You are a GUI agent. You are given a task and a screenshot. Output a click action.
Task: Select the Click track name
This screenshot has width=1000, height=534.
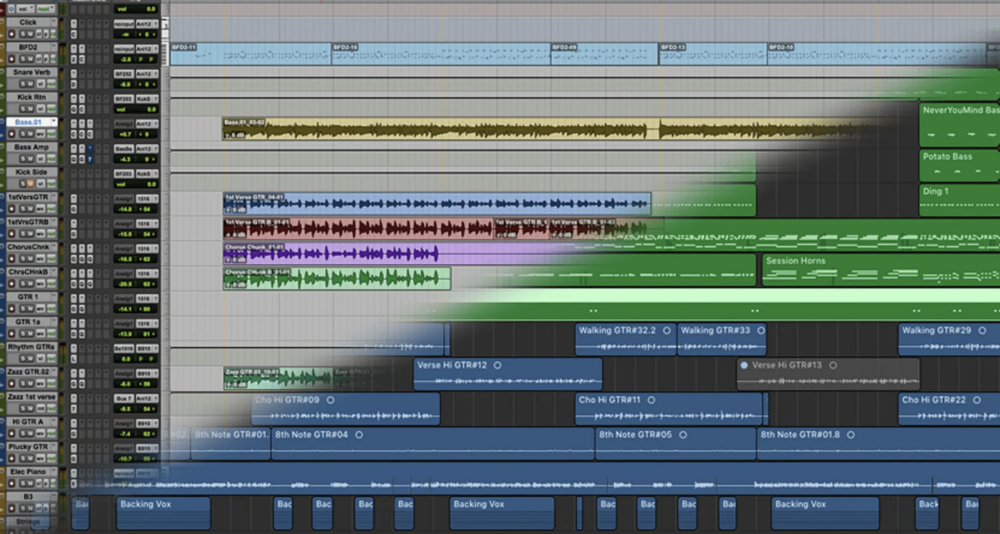coord(28,22)
